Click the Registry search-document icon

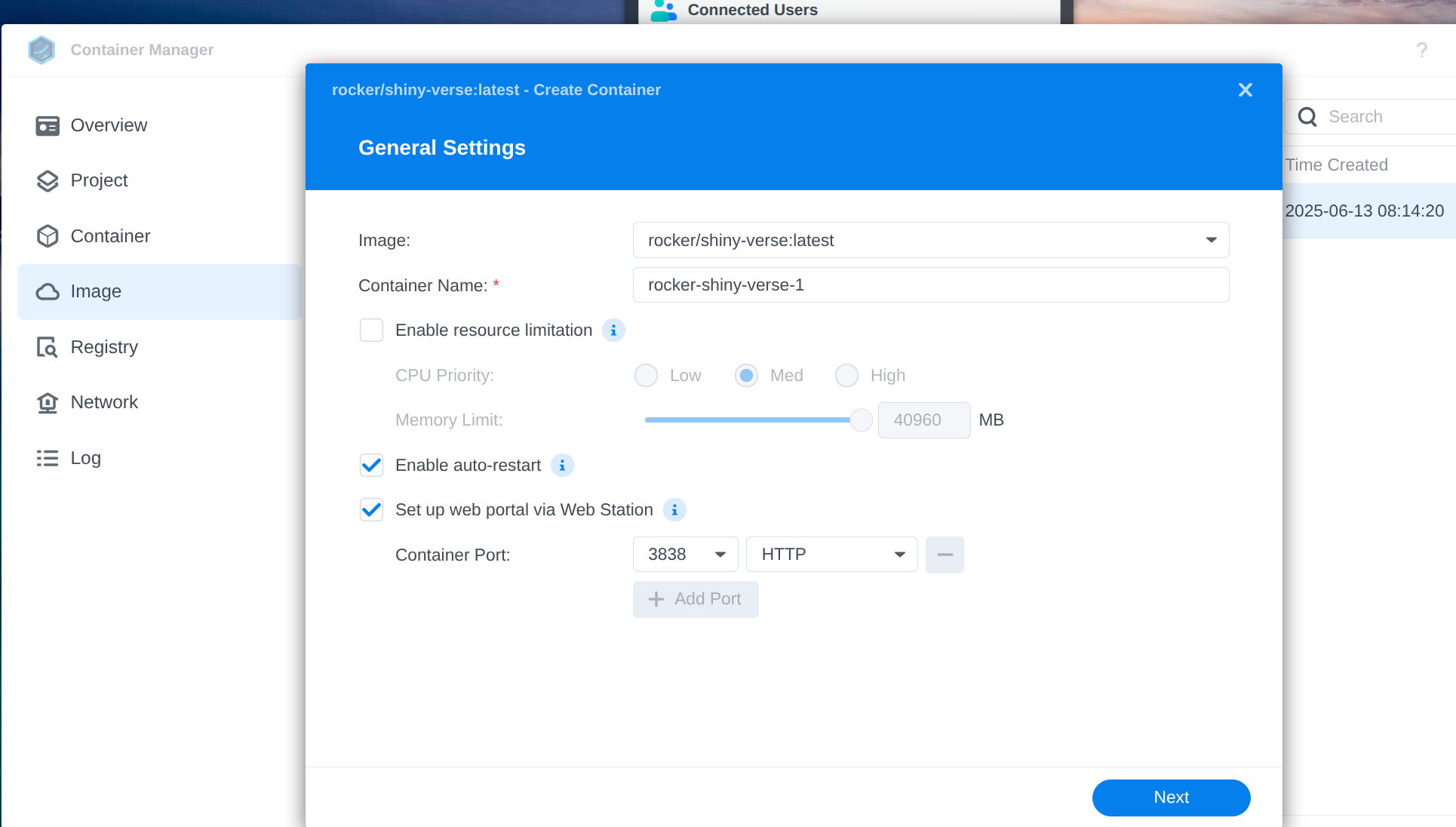[x=48, y=346]
